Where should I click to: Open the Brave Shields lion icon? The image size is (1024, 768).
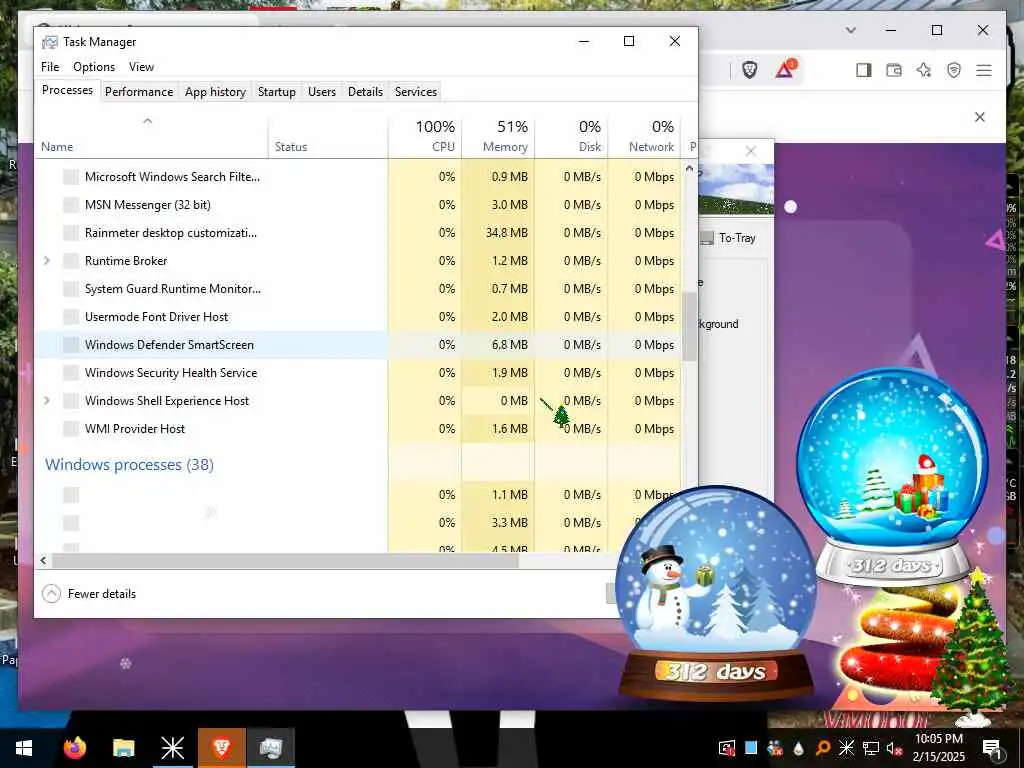(x=750, y=70)
